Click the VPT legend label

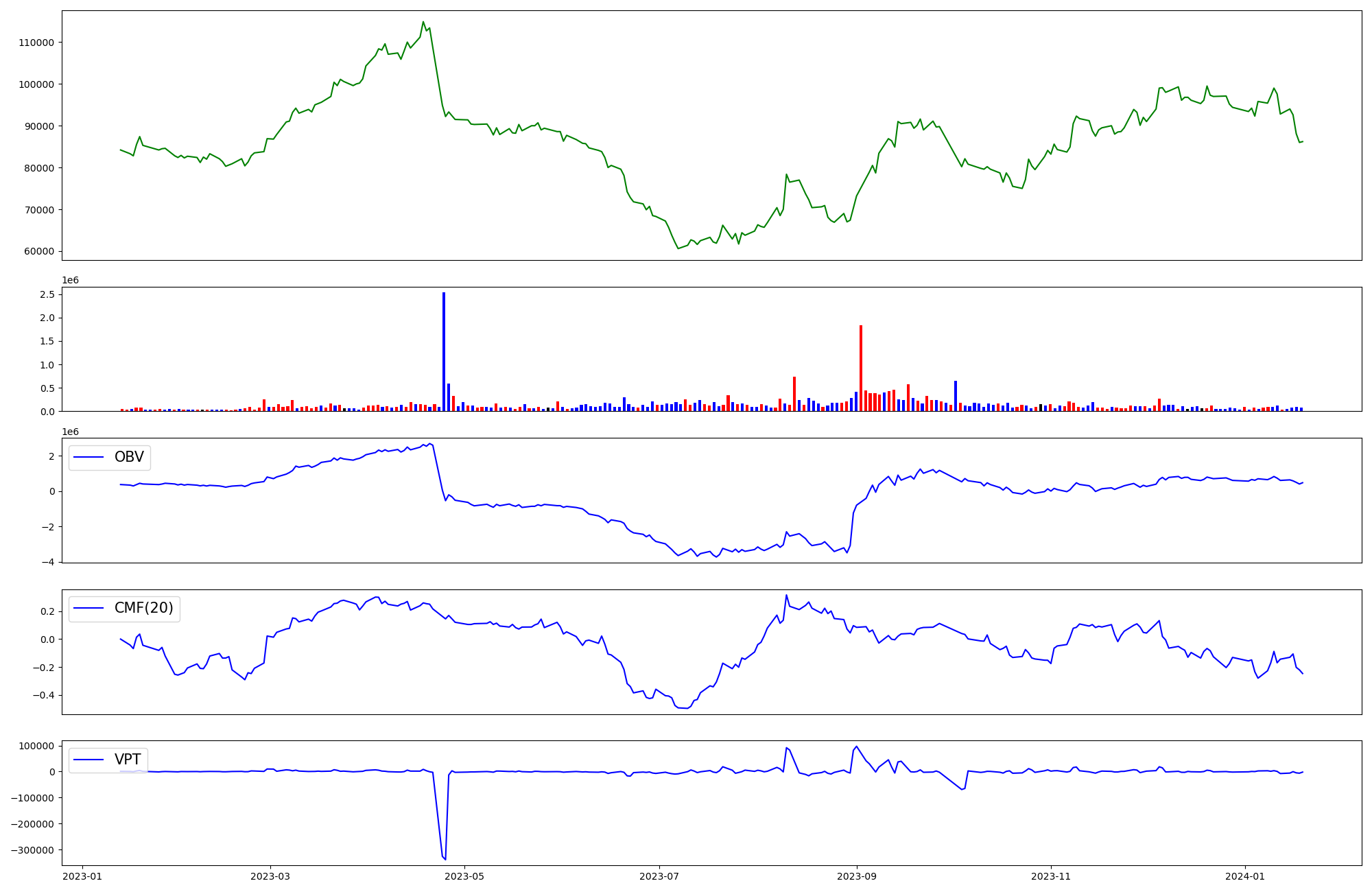128,760
